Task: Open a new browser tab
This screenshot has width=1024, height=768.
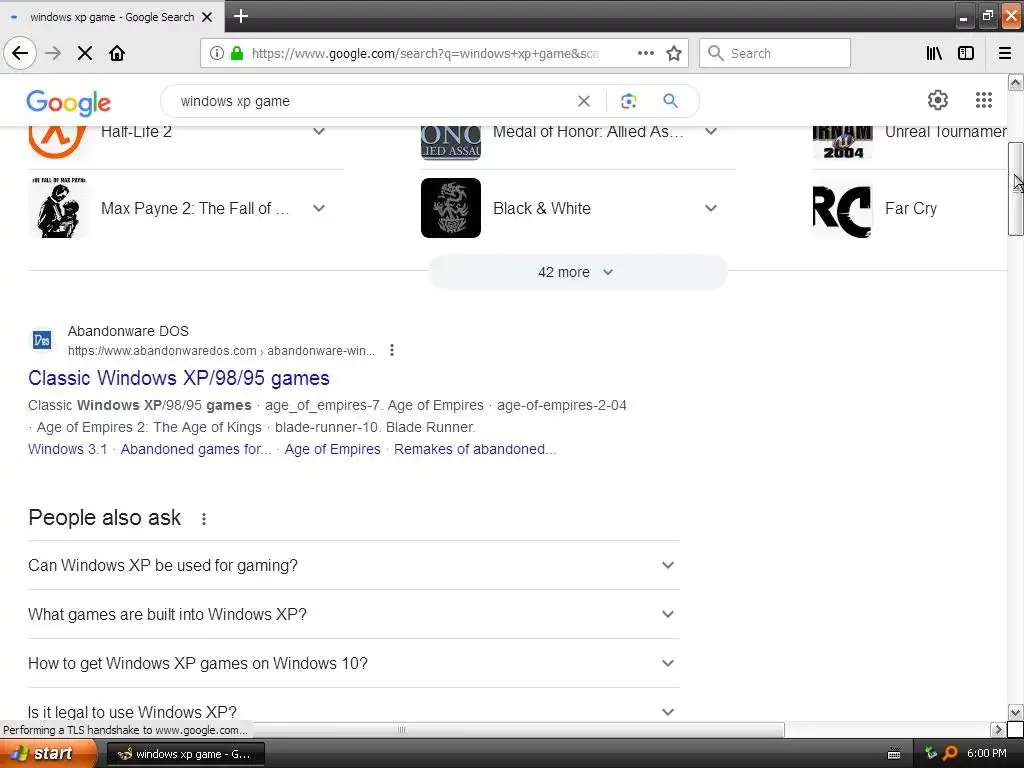Action: (240, 16)
